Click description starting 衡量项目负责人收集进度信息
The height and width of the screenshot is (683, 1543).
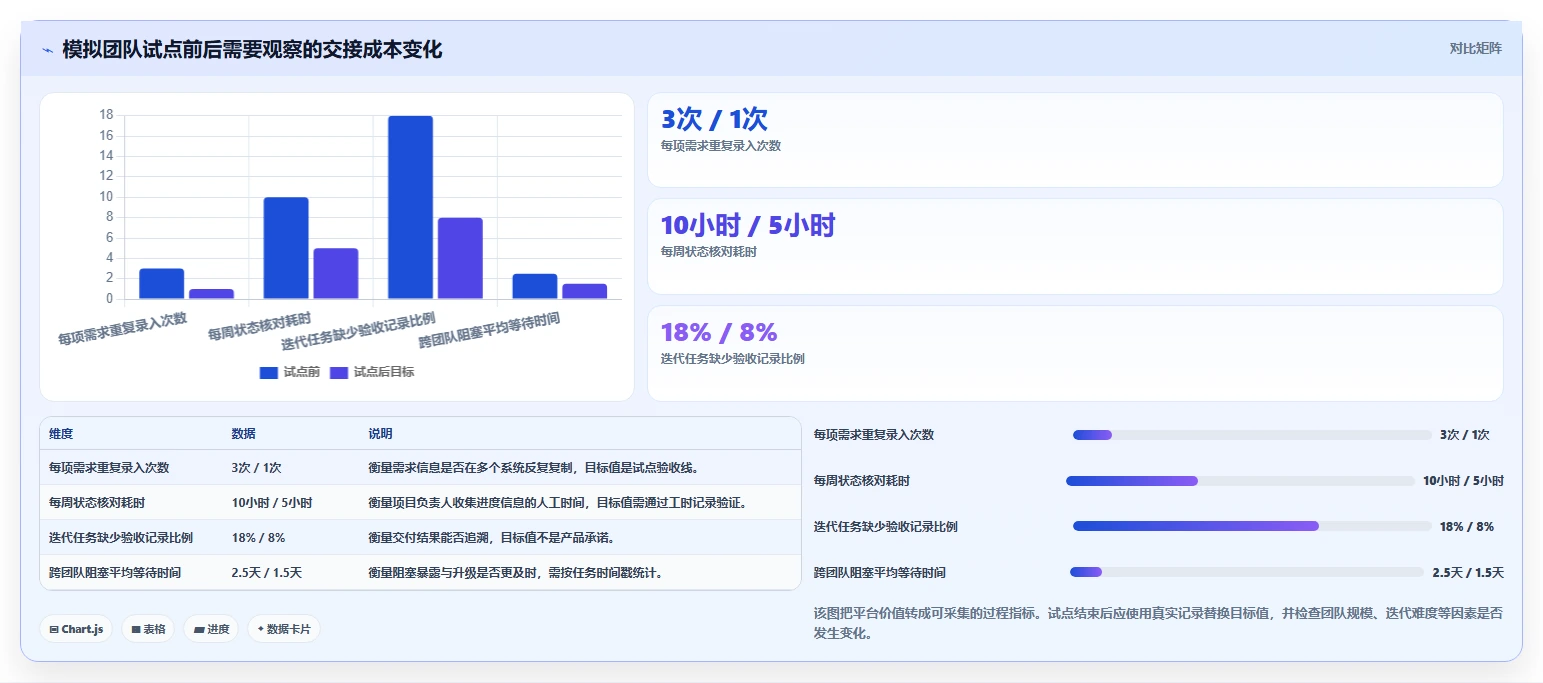pos(558,502)
